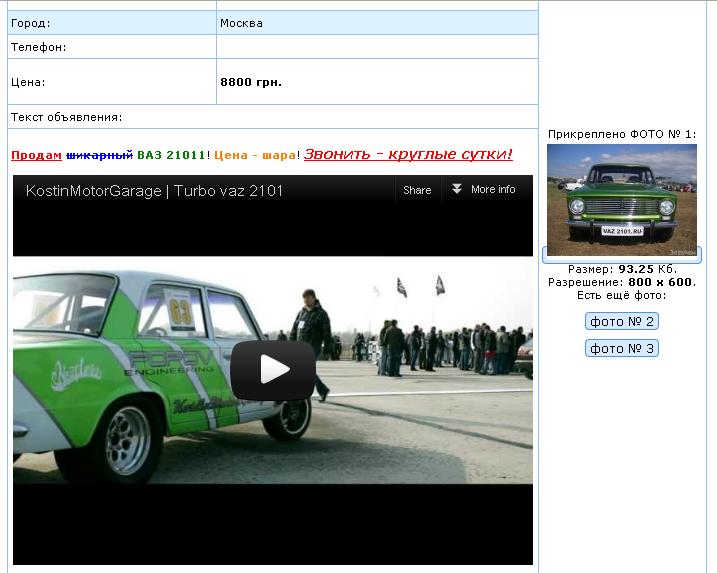Click the orange 'Цена - шара' text
Viewport: 717px width, 573px height.
255,155
